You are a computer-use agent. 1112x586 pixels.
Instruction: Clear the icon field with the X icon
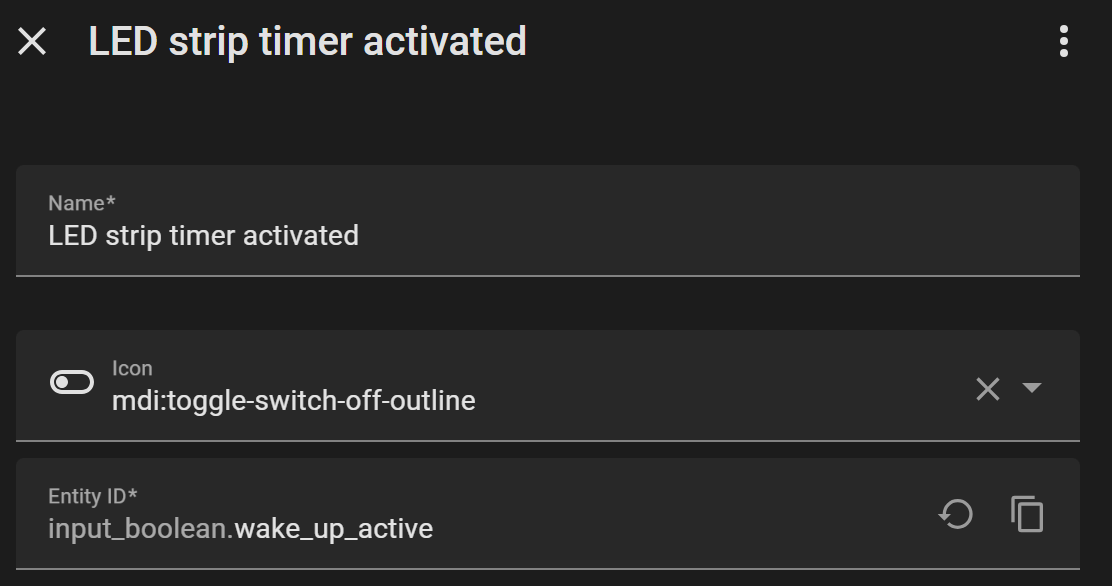tap(988, 388)
